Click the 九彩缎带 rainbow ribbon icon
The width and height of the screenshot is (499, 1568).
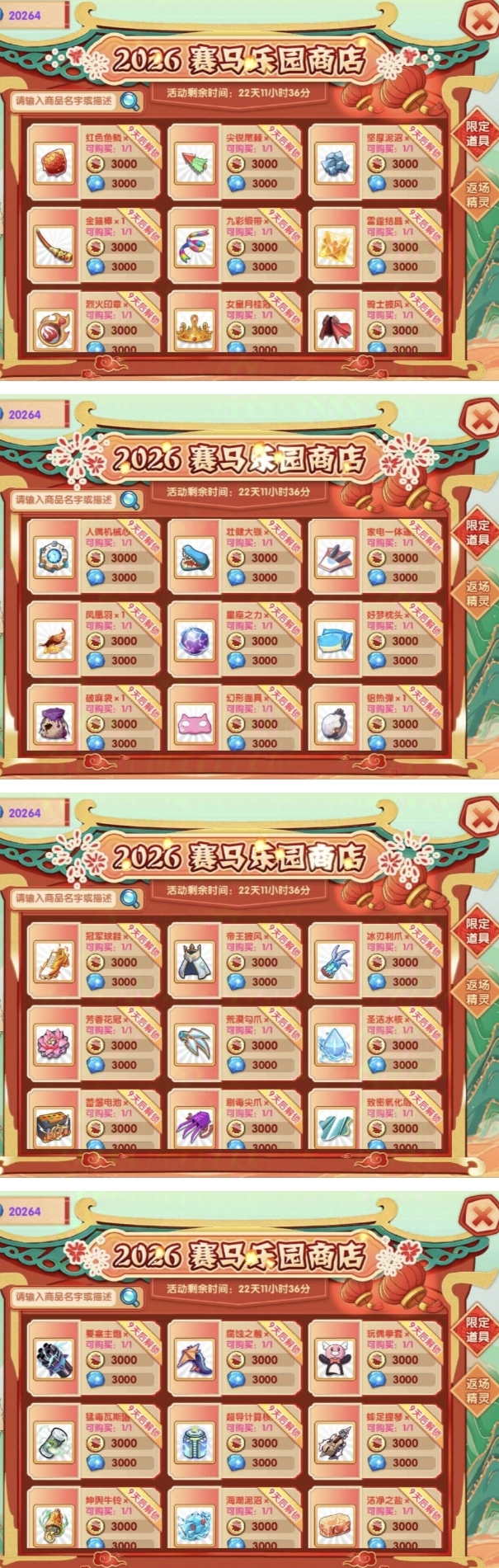tap(195, 245)
